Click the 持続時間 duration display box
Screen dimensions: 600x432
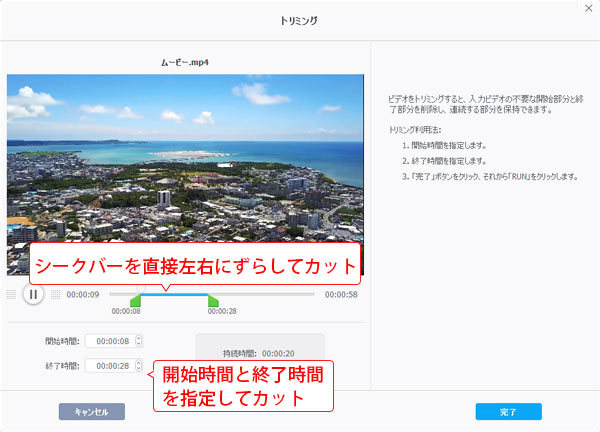[259, 353]
